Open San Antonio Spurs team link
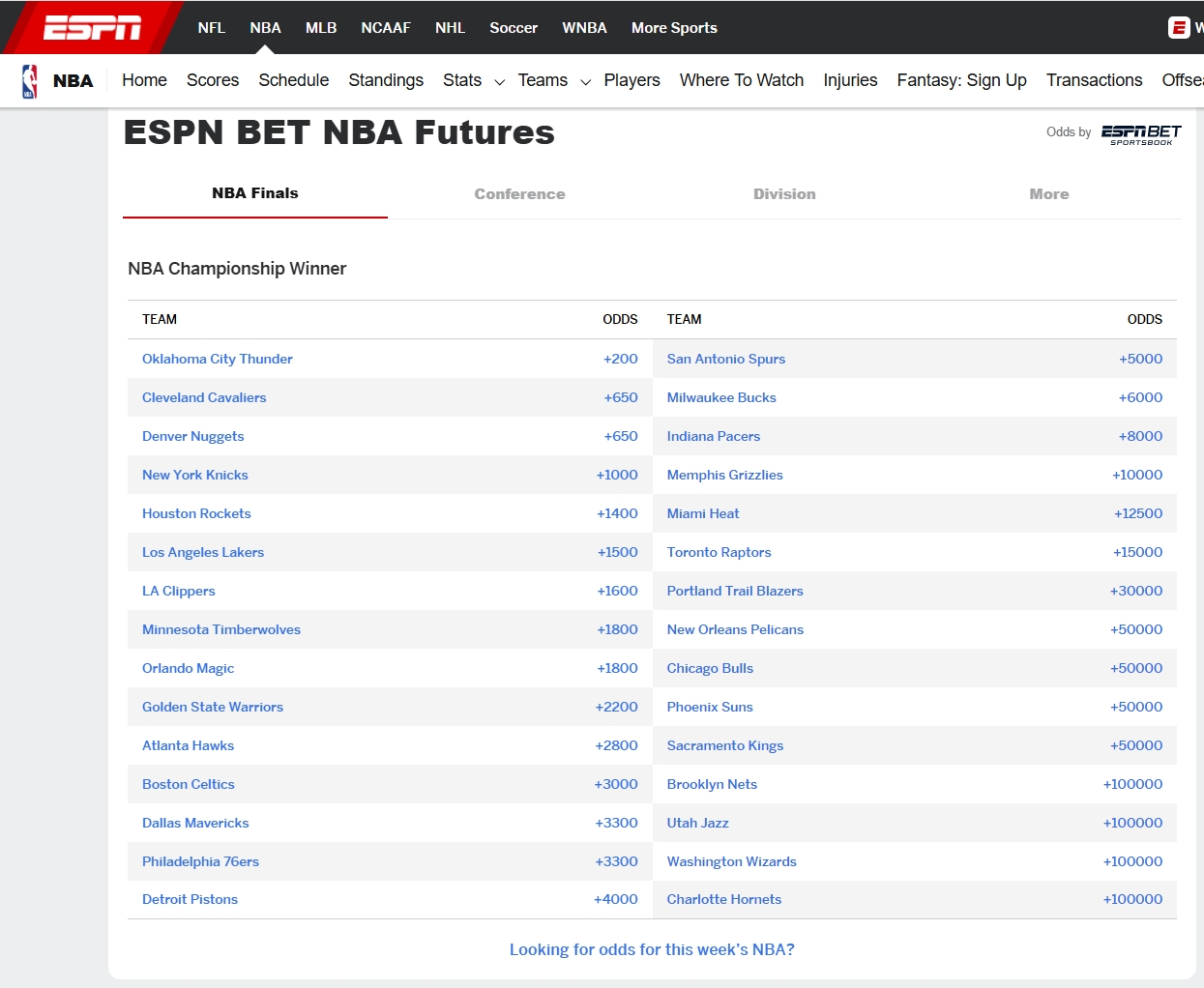 pyautogui.click(x=725, y=359)
